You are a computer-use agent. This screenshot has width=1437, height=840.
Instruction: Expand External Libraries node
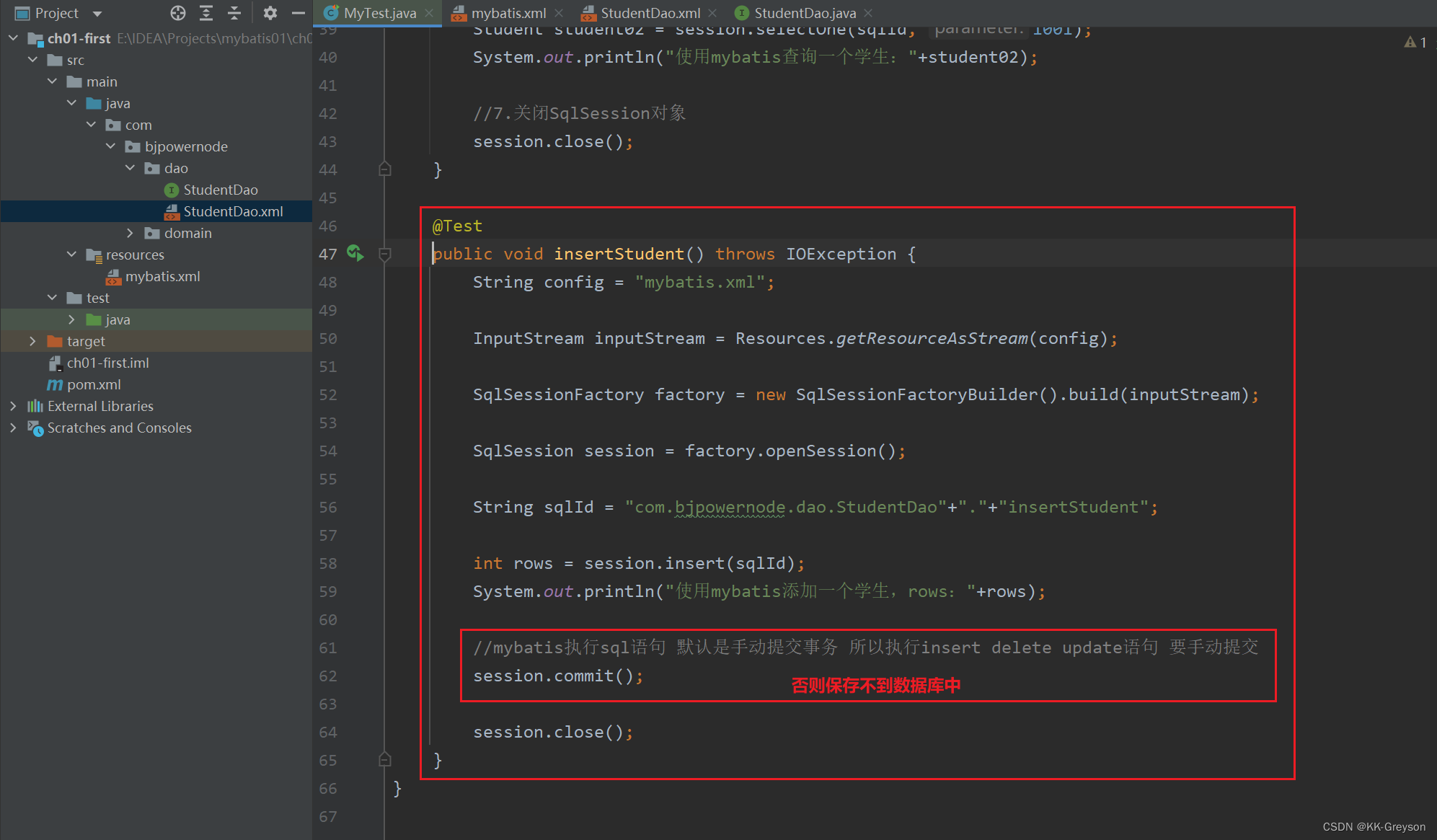(13, 406)
